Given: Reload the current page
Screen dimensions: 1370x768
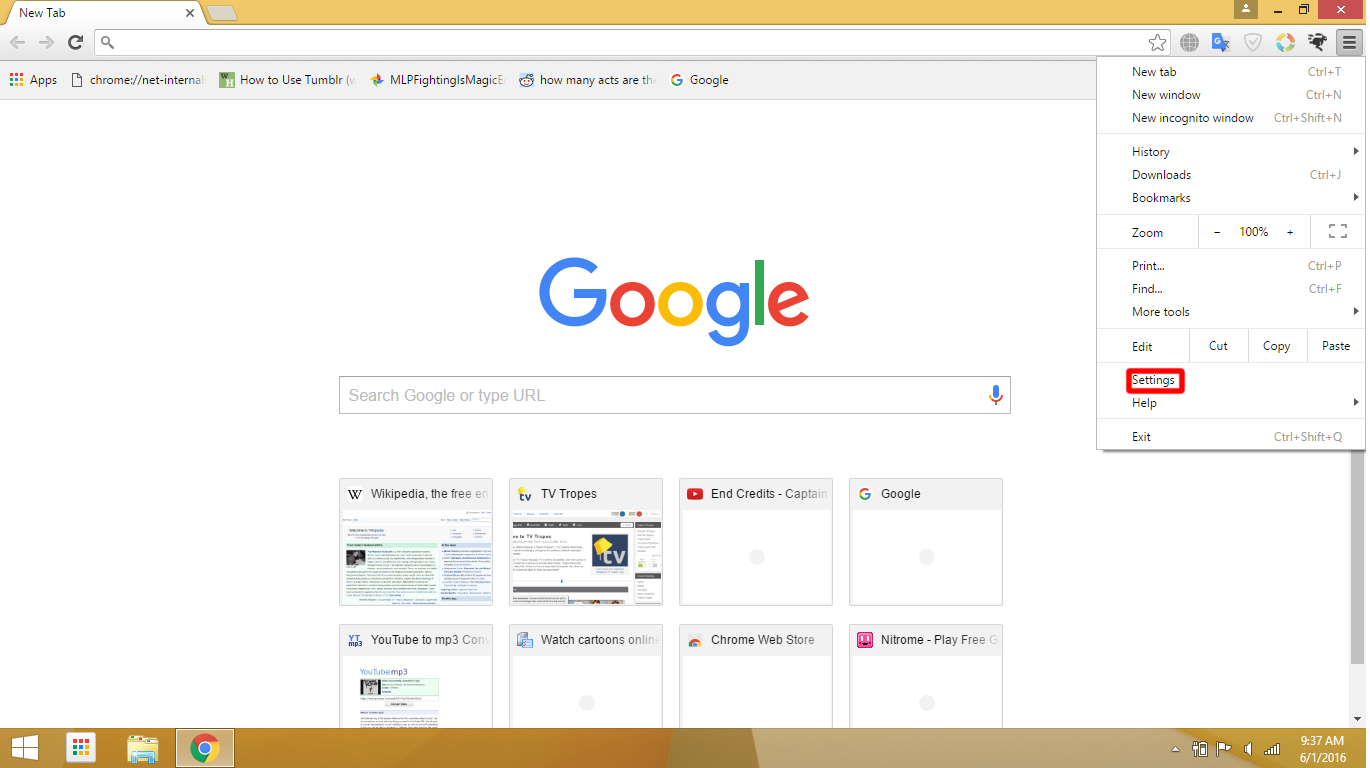Looking at the screenshot, I should point(75,42).
